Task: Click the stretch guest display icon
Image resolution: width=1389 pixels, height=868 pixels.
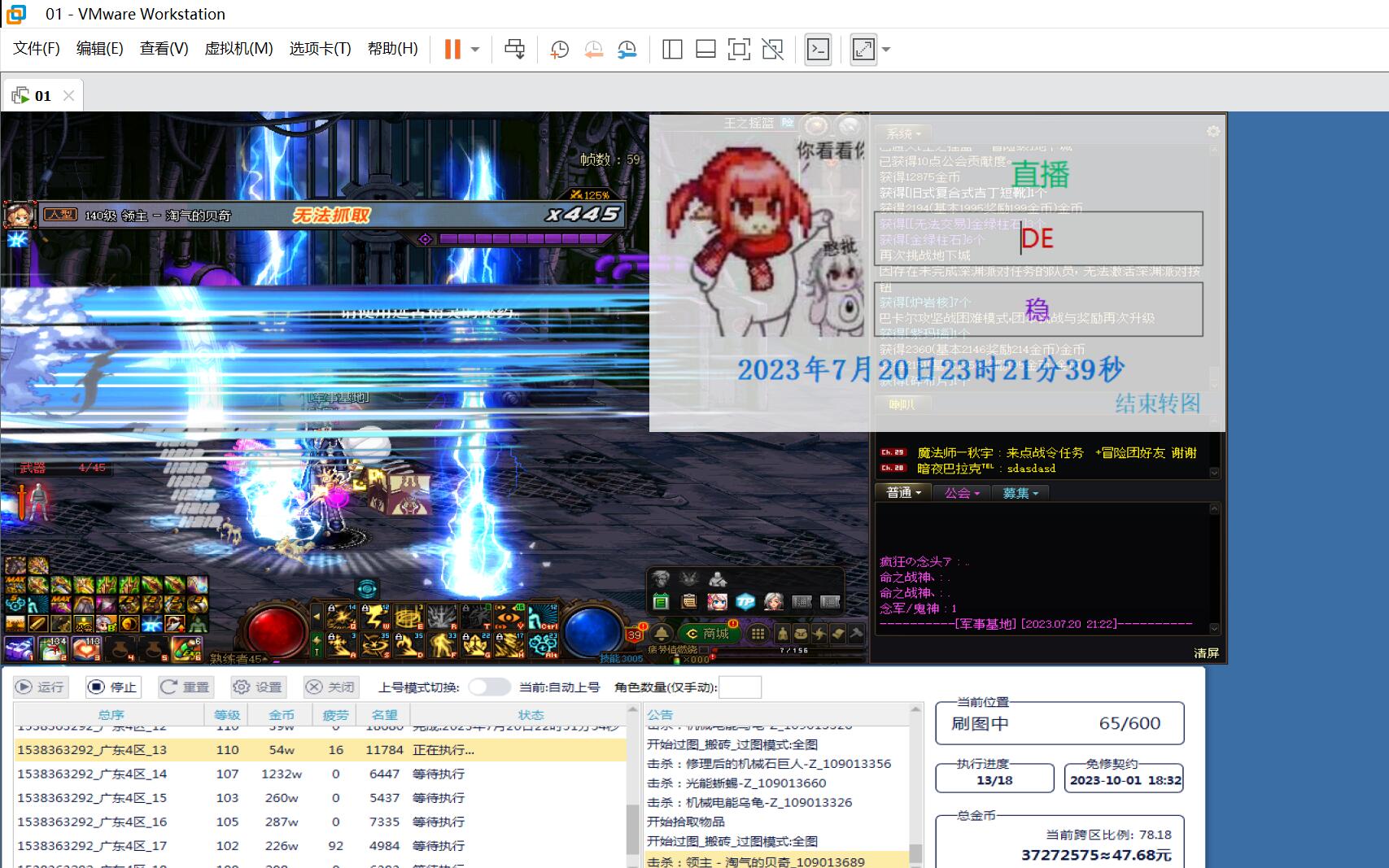Action: pyautogui.click(x=863, y=50)
